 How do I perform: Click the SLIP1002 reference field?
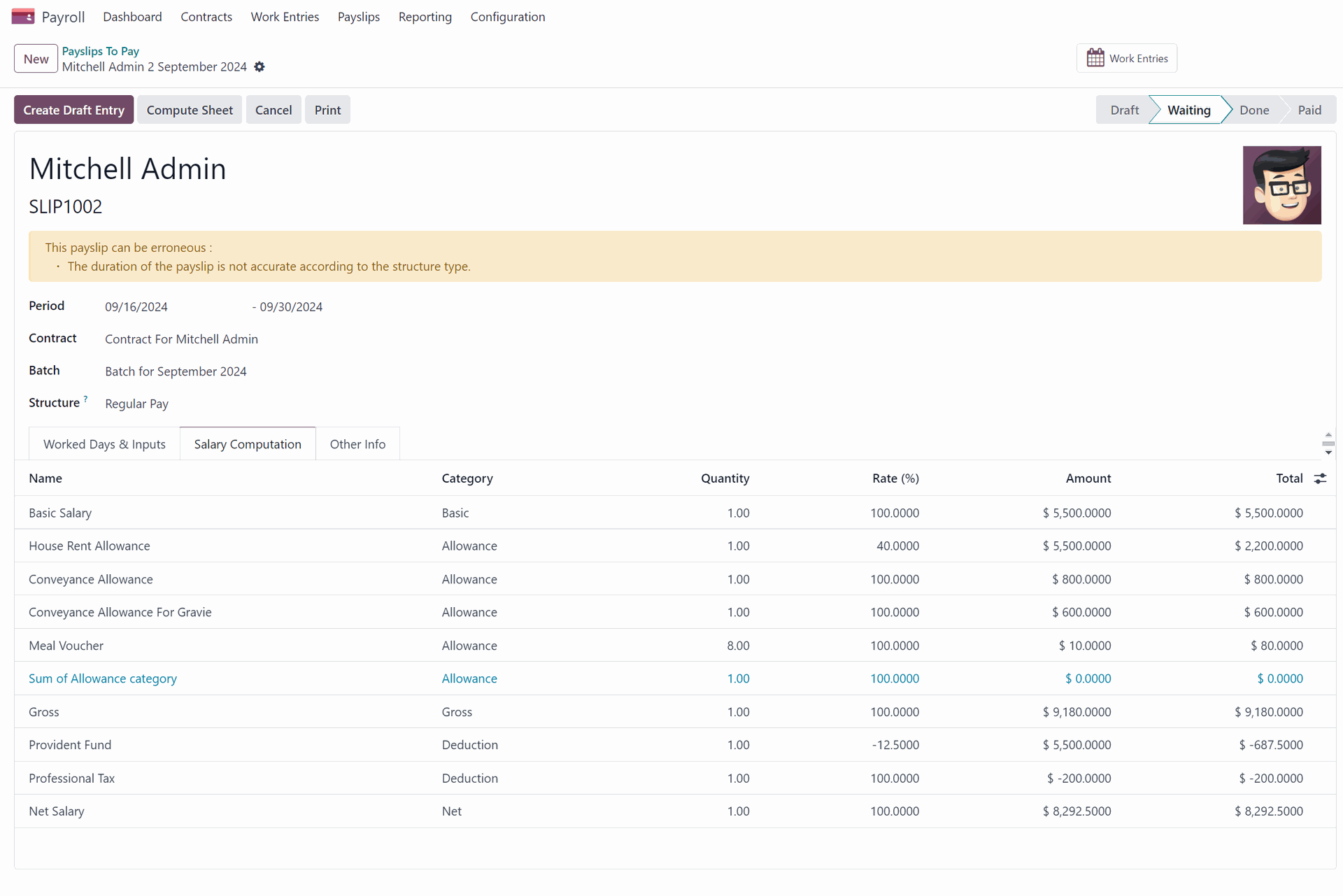65,207
